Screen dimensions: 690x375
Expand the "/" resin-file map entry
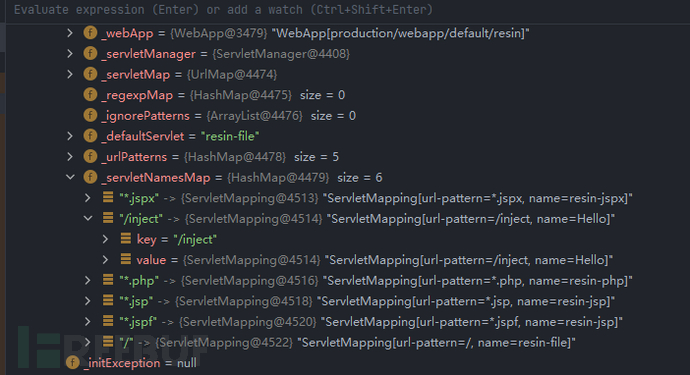pyautogui.click(x=88, y=342)
